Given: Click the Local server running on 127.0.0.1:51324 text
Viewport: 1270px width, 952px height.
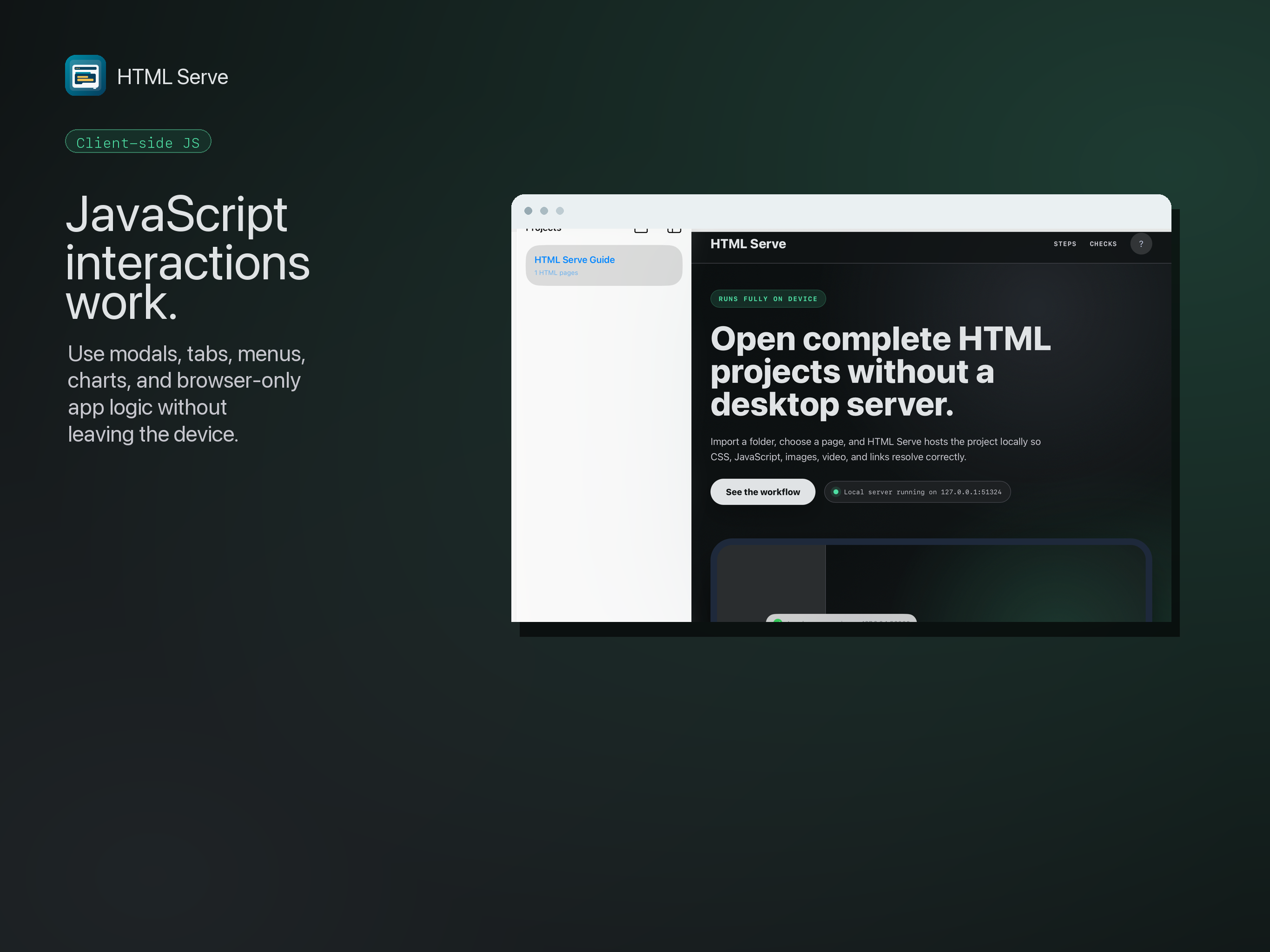Looking at the screenshot, I should 922,493.
